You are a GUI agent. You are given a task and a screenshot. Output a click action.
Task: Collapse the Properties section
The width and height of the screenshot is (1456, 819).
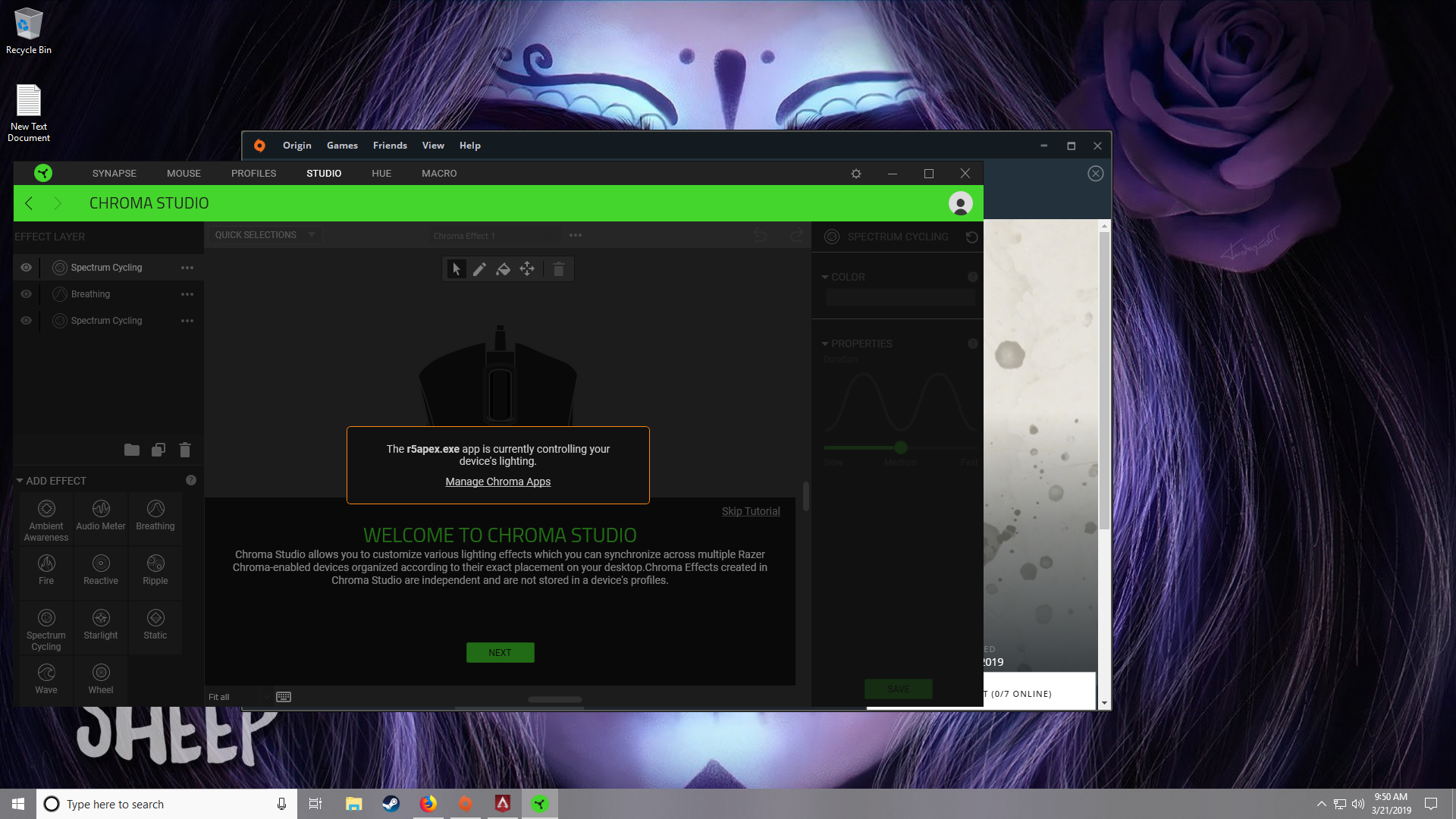point(825,344)
